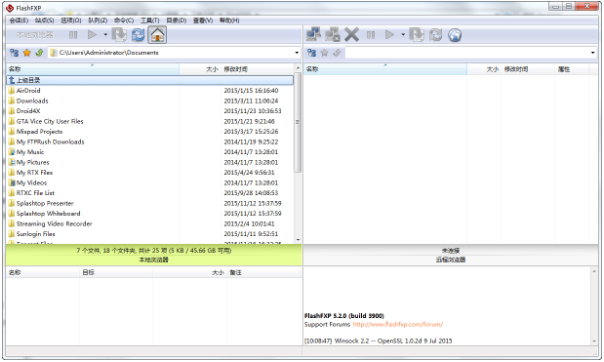Select the Mixpad Projects folder

pyautogui.click(x=150, y=132)
